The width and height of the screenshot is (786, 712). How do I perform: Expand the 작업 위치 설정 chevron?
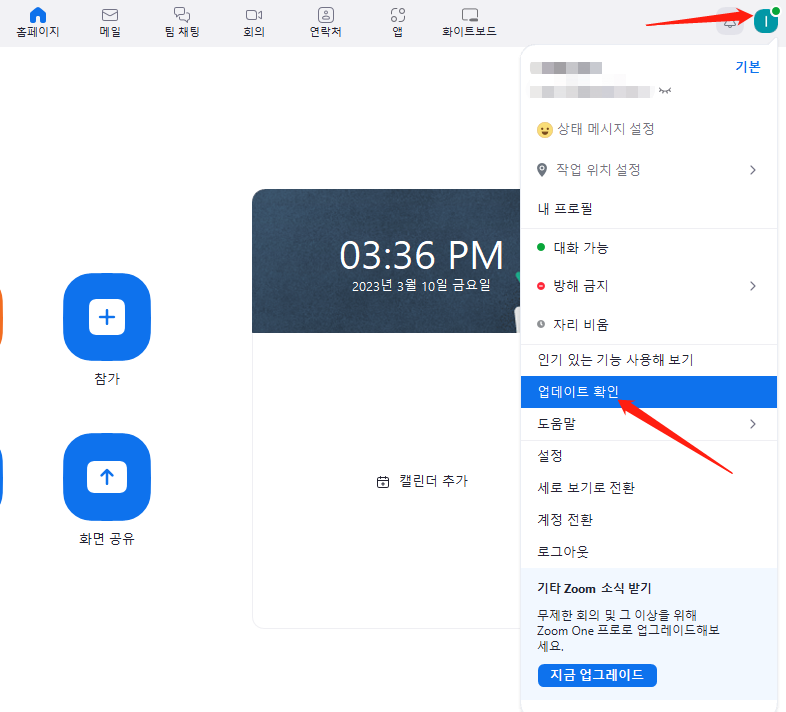752,170
